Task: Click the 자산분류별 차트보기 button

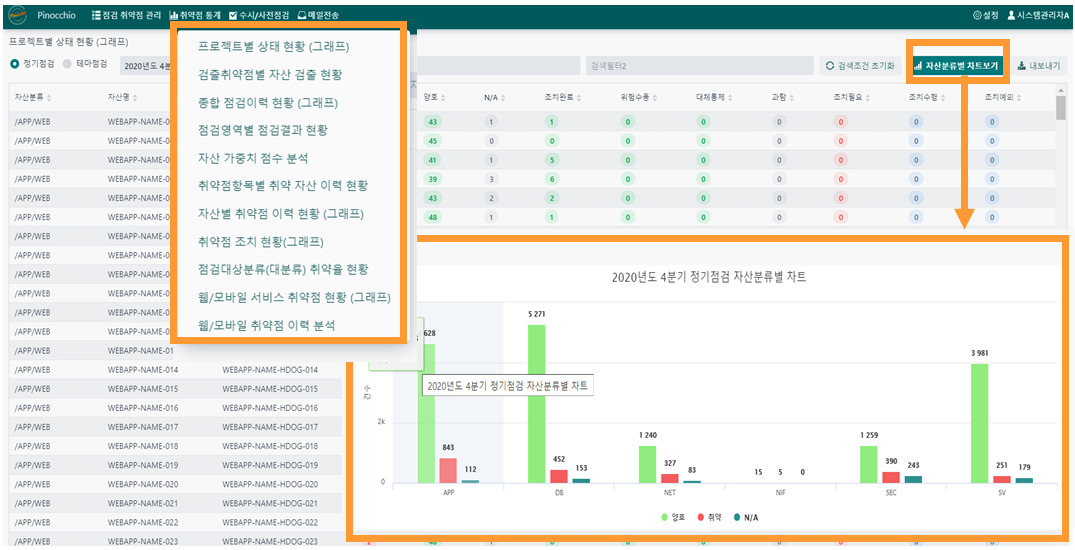Action: (x=956, y=66)
